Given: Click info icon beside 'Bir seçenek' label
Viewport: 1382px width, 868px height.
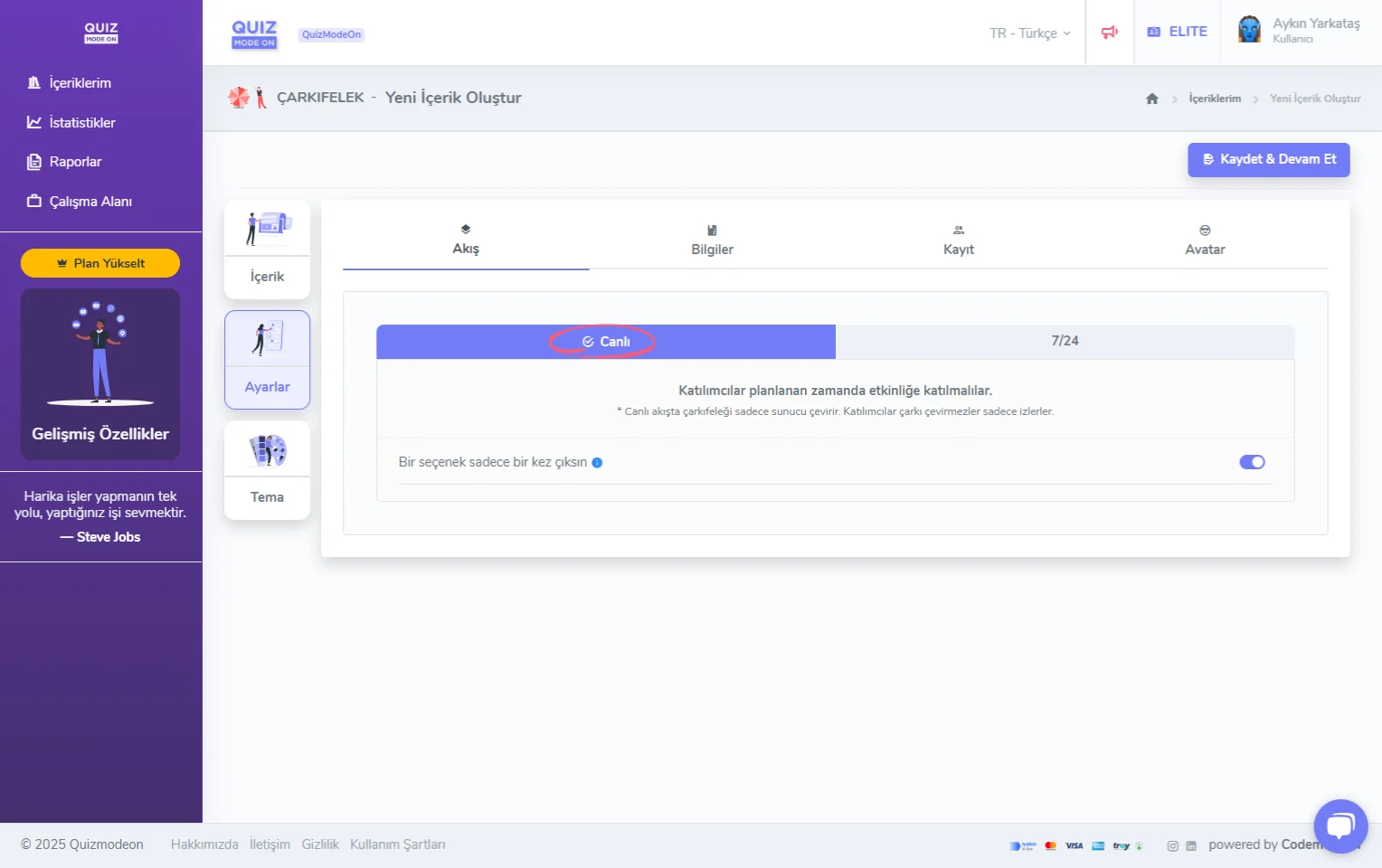Looking at the screenshot, I should click(x=597, y=463).
